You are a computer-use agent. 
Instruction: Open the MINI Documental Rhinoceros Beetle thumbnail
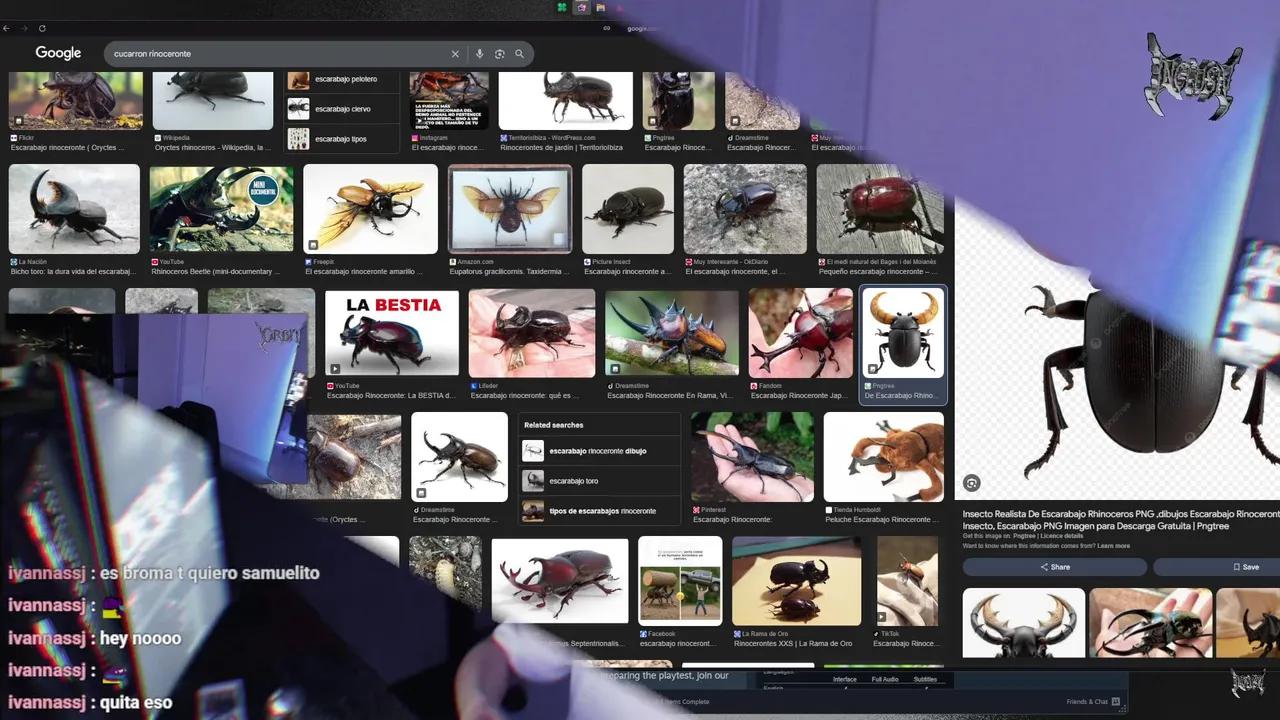(x=222, y=208)
